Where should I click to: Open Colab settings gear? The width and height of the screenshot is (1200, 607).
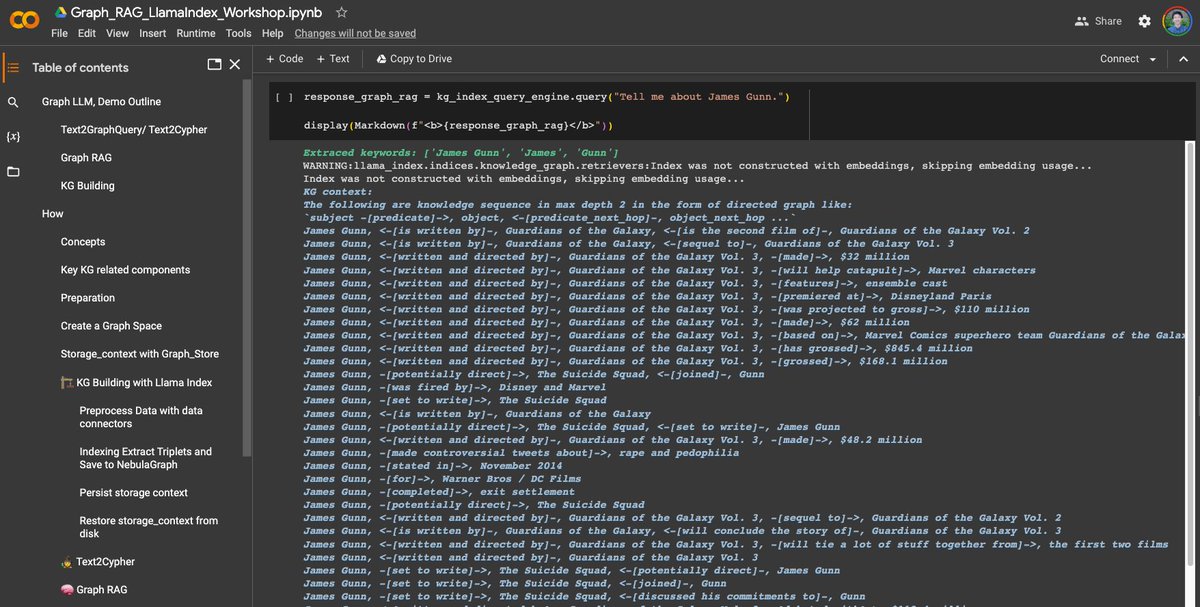pos(1144,21)
